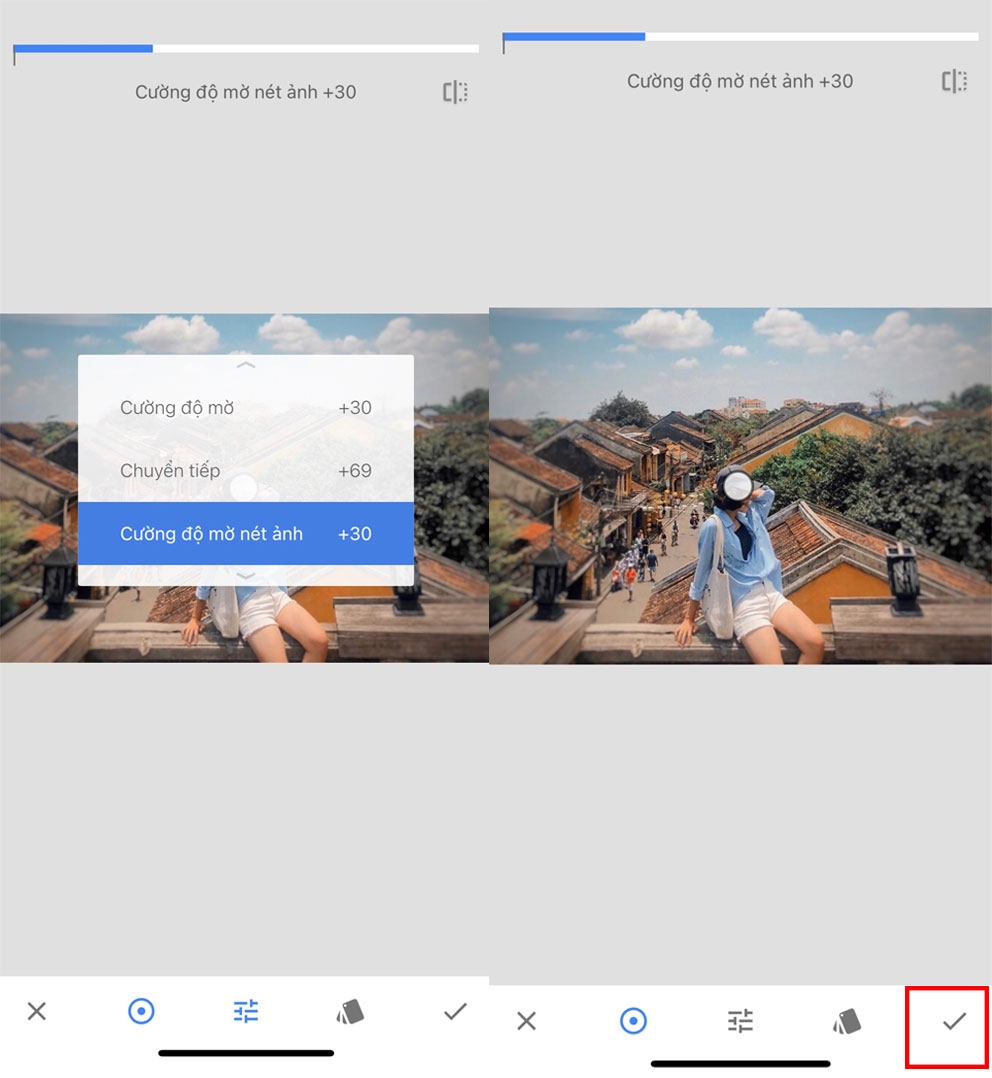The width and height of the screenshot is (992, 1078).
Task: Tap the styles icon in the right toolbar
Action: pyautogui.click(x=845, y=1022)
